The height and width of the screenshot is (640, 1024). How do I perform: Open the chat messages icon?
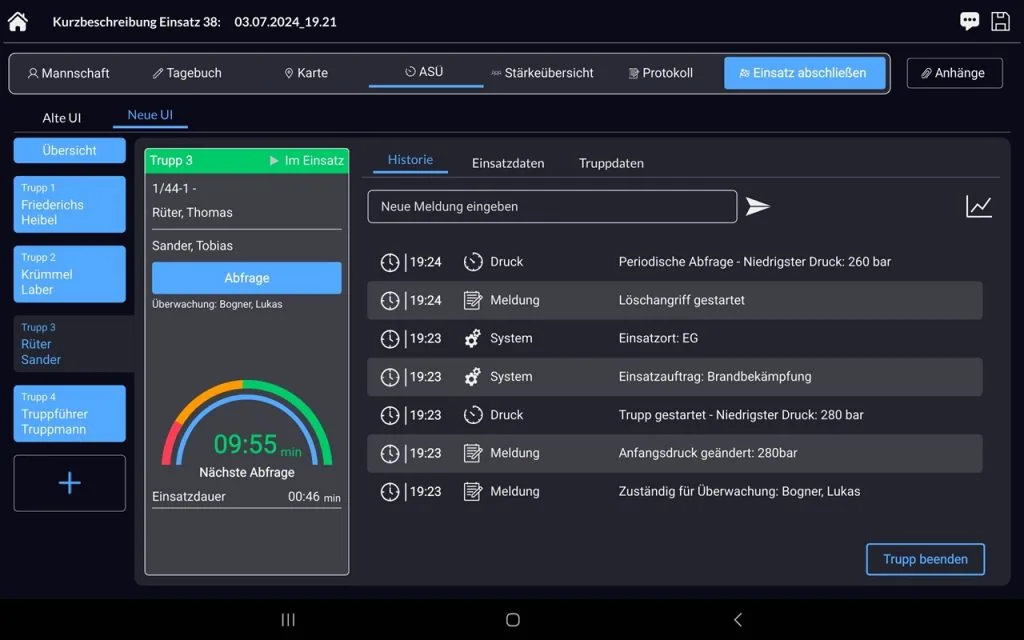[969, 21]
